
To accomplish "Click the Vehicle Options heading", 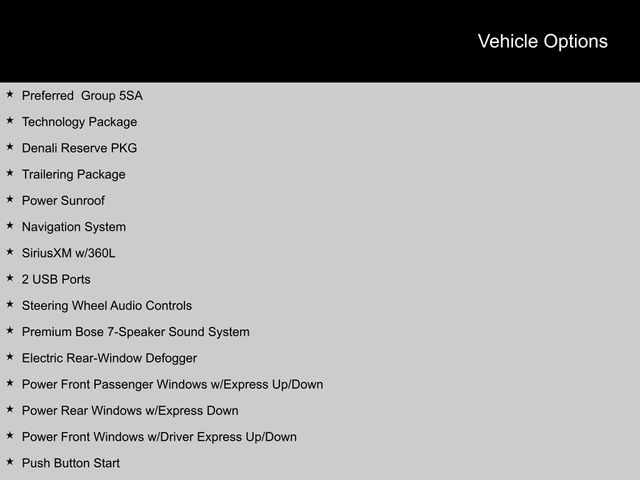I will tap(542, 41).
